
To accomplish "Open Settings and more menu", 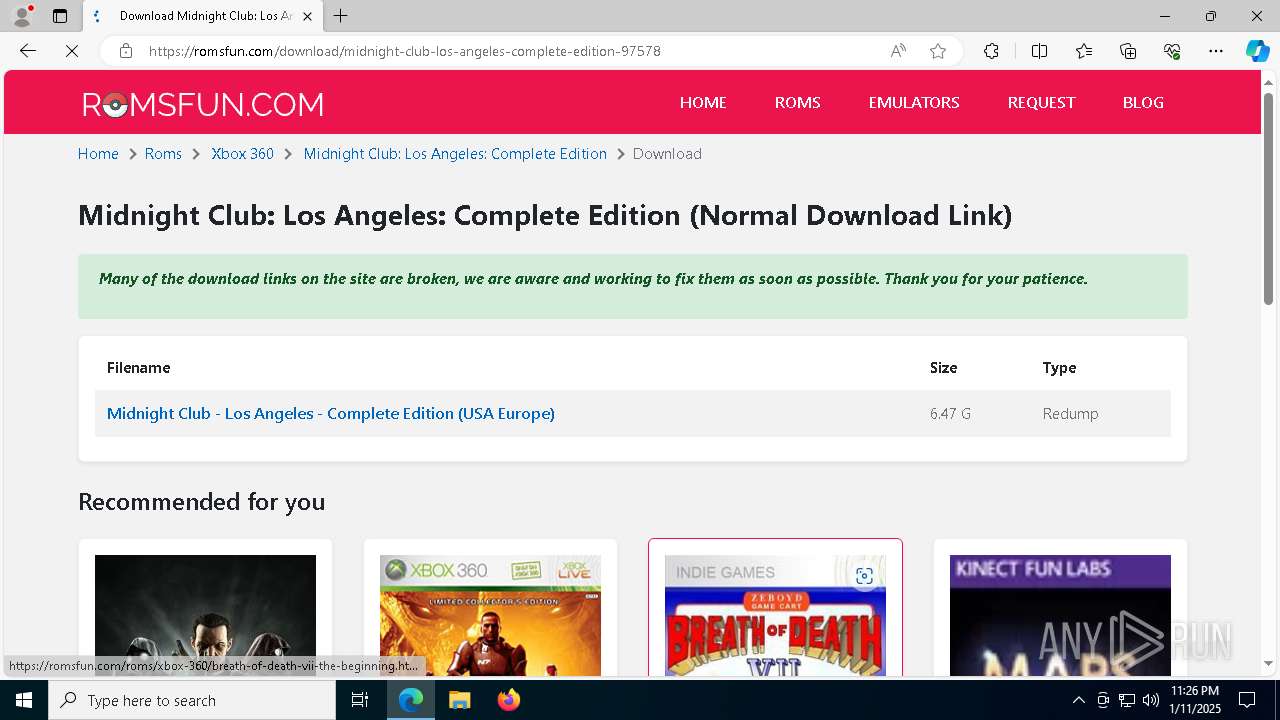I will point(1216,51).
